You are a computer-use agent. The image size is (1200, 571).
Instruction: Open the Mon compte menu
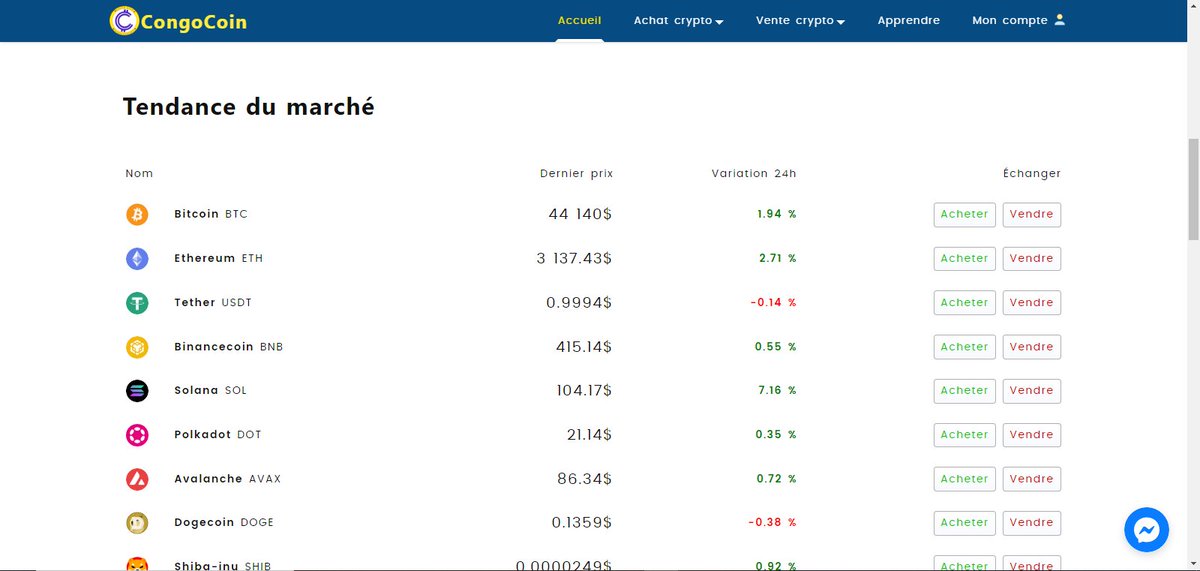[1019, 20]
